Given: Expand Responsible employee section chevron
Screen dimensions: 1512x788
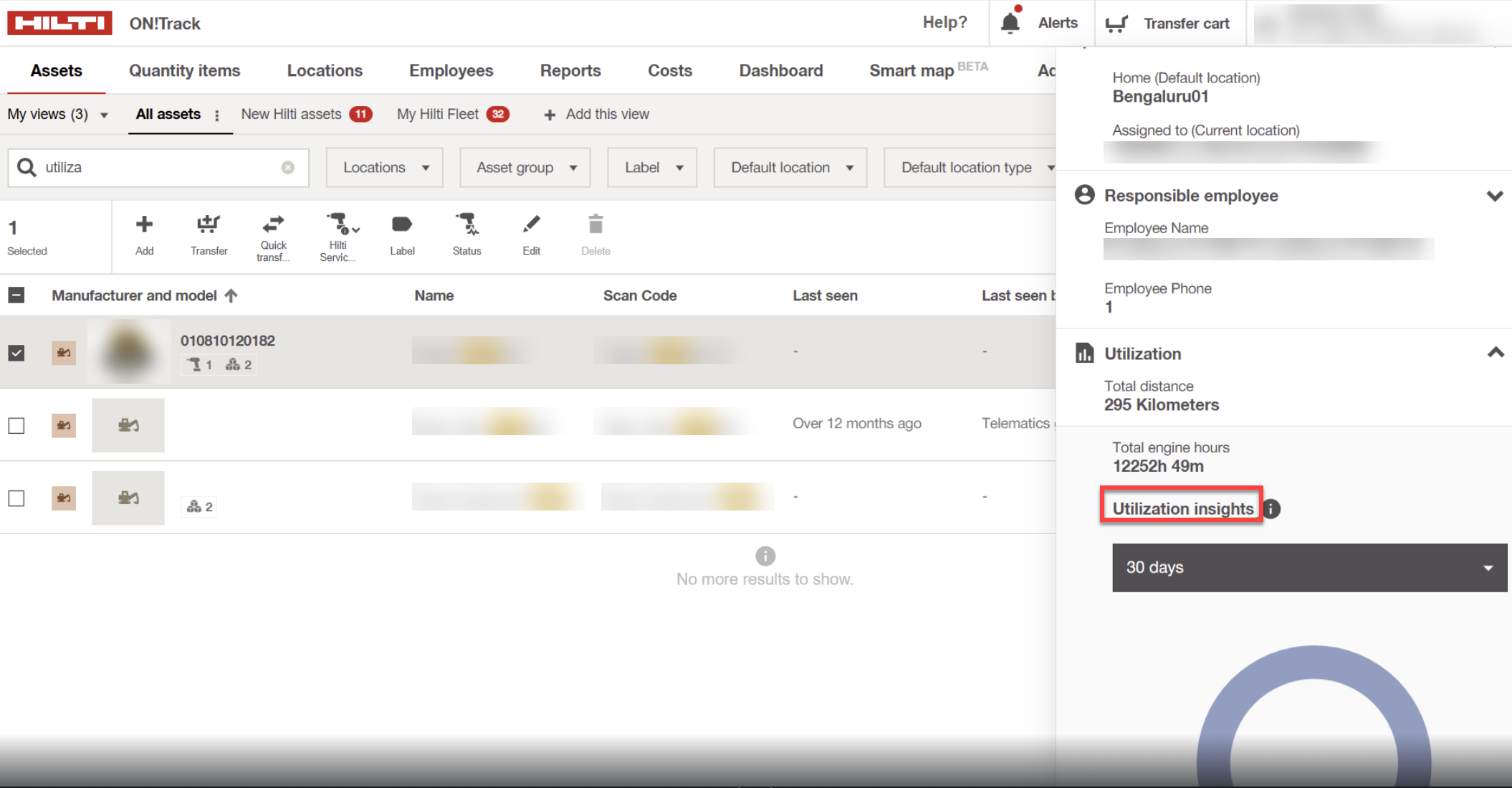Looking at the screenshot, I should [x=1494, y=196].
